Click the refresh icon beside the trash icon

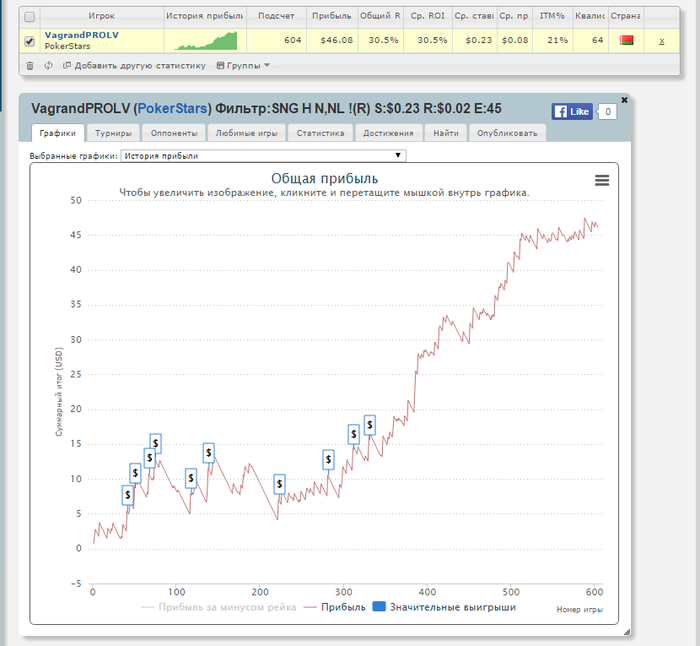click(48, 65)
